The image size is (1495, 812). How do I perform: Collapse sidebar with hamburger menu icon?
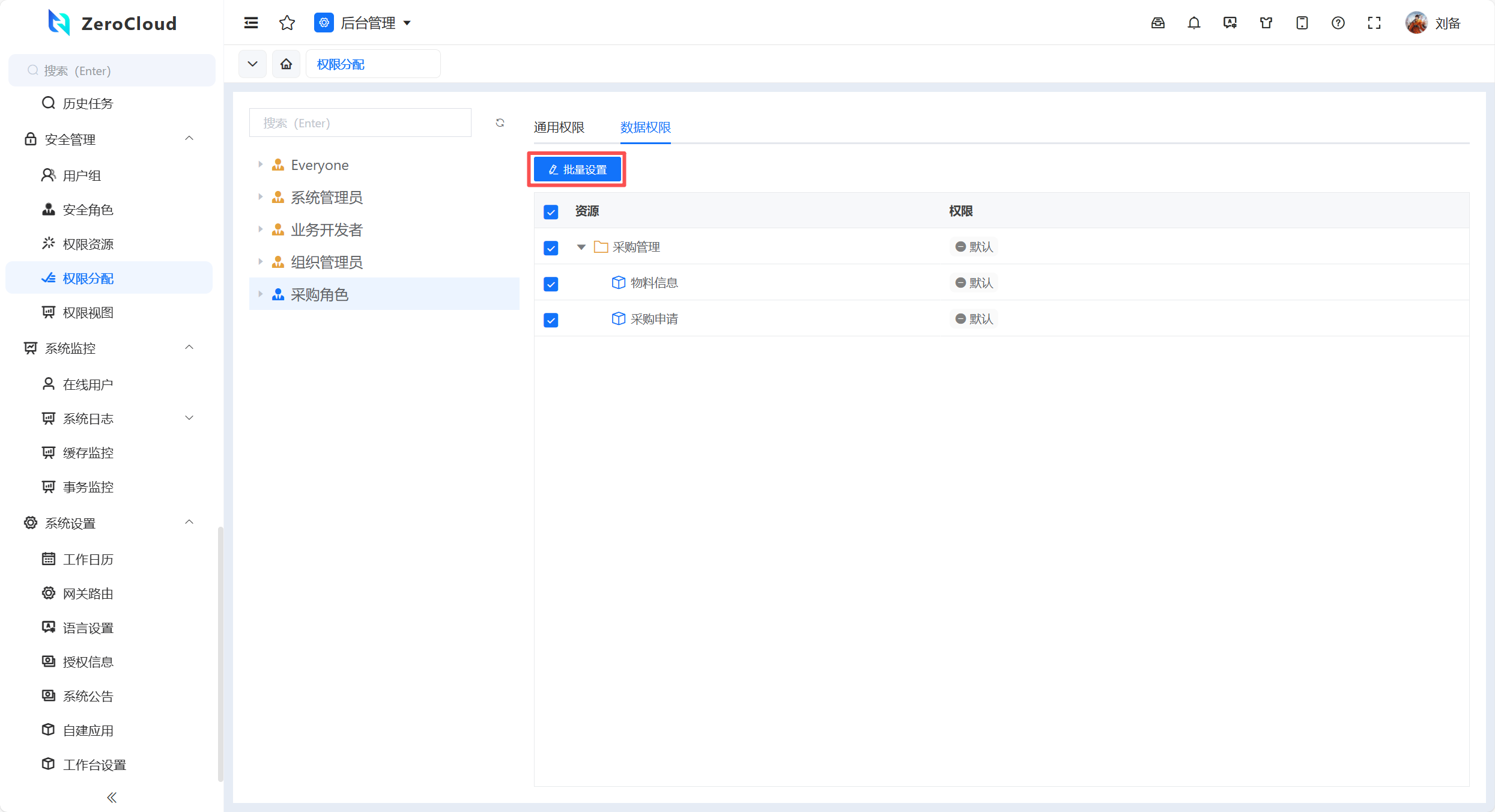point(251,23)
